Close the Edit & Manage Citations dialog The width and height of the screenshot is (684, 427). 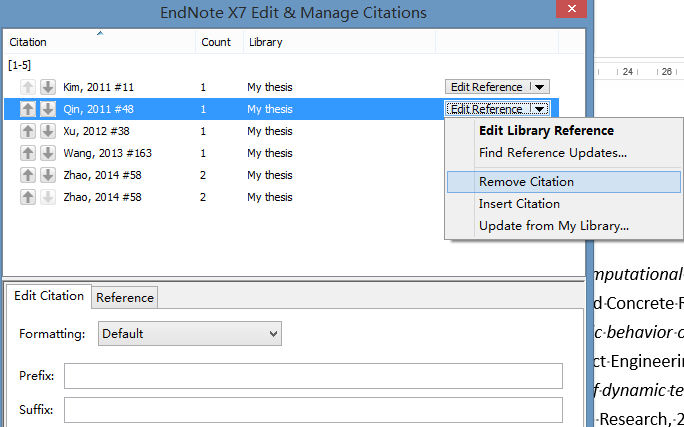(571, 9)
